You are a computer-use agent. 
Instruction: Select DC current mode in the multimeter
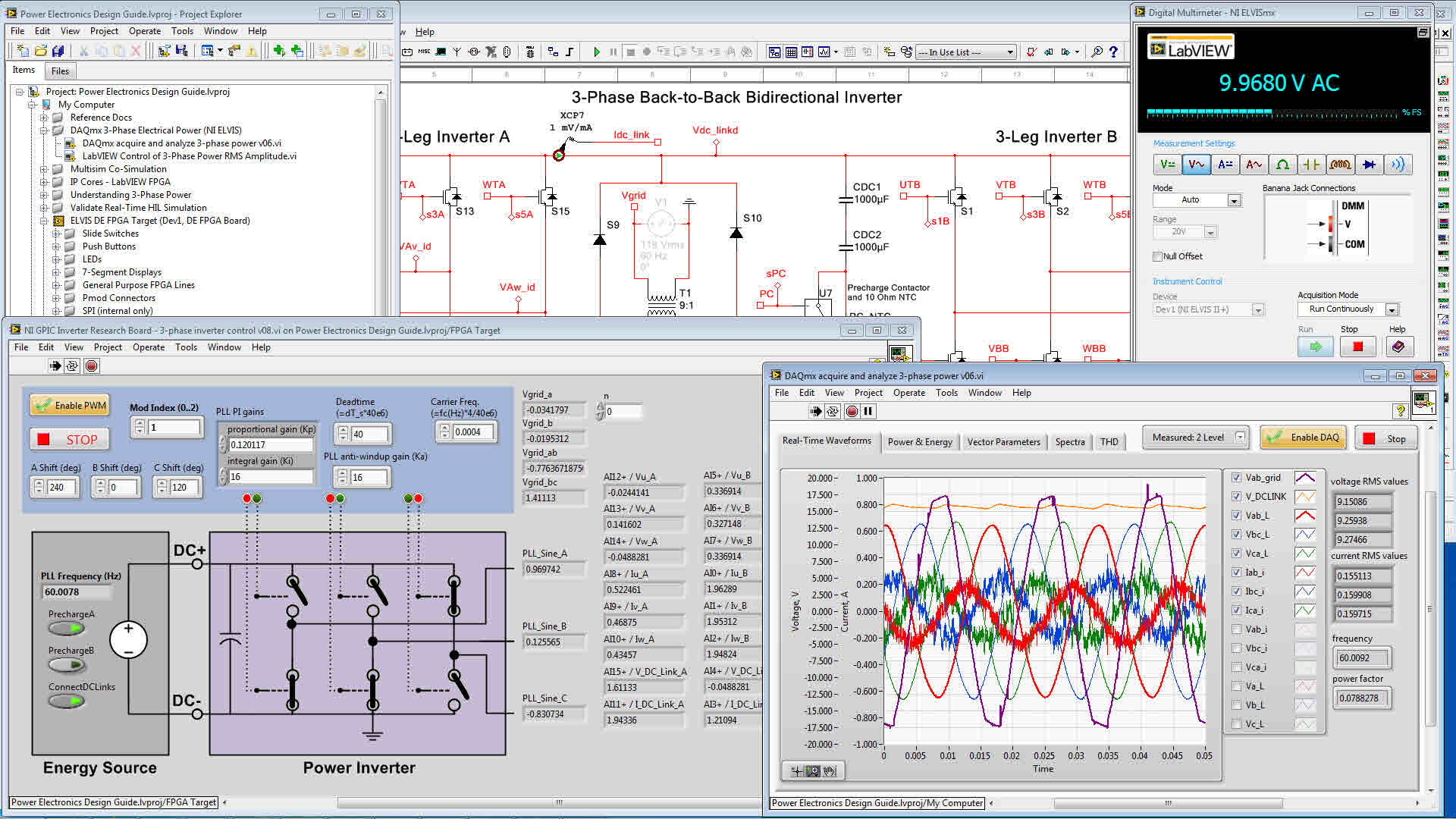1225,165
